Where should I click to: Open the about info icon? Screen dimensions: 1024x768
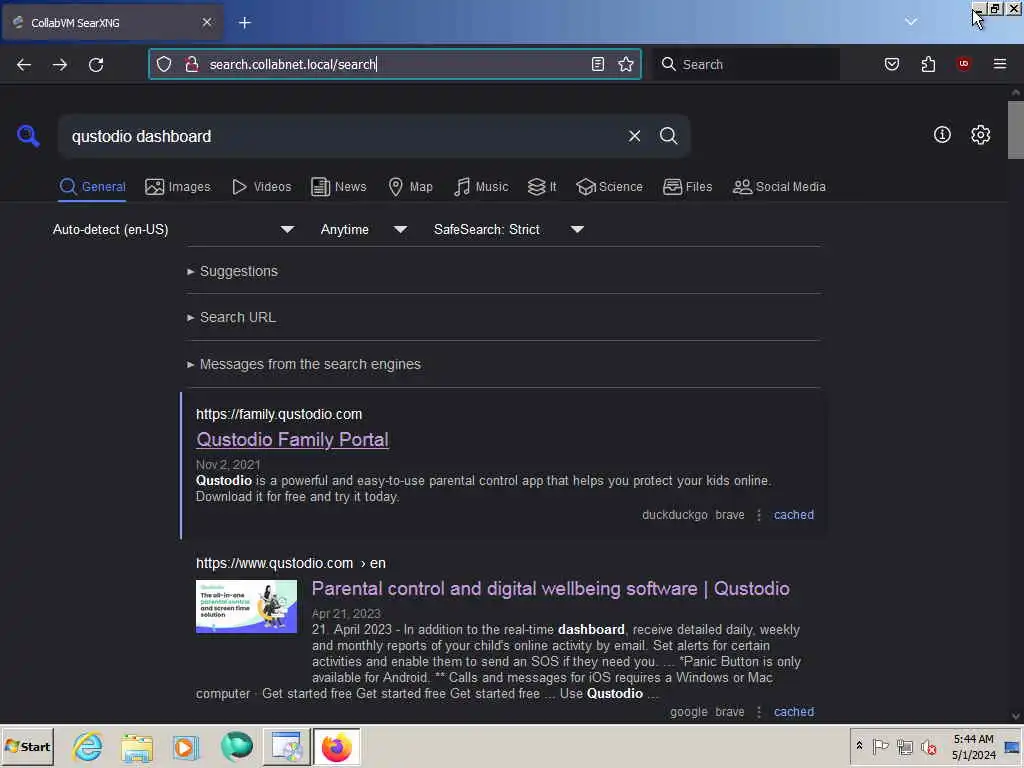tap(942, 135)
